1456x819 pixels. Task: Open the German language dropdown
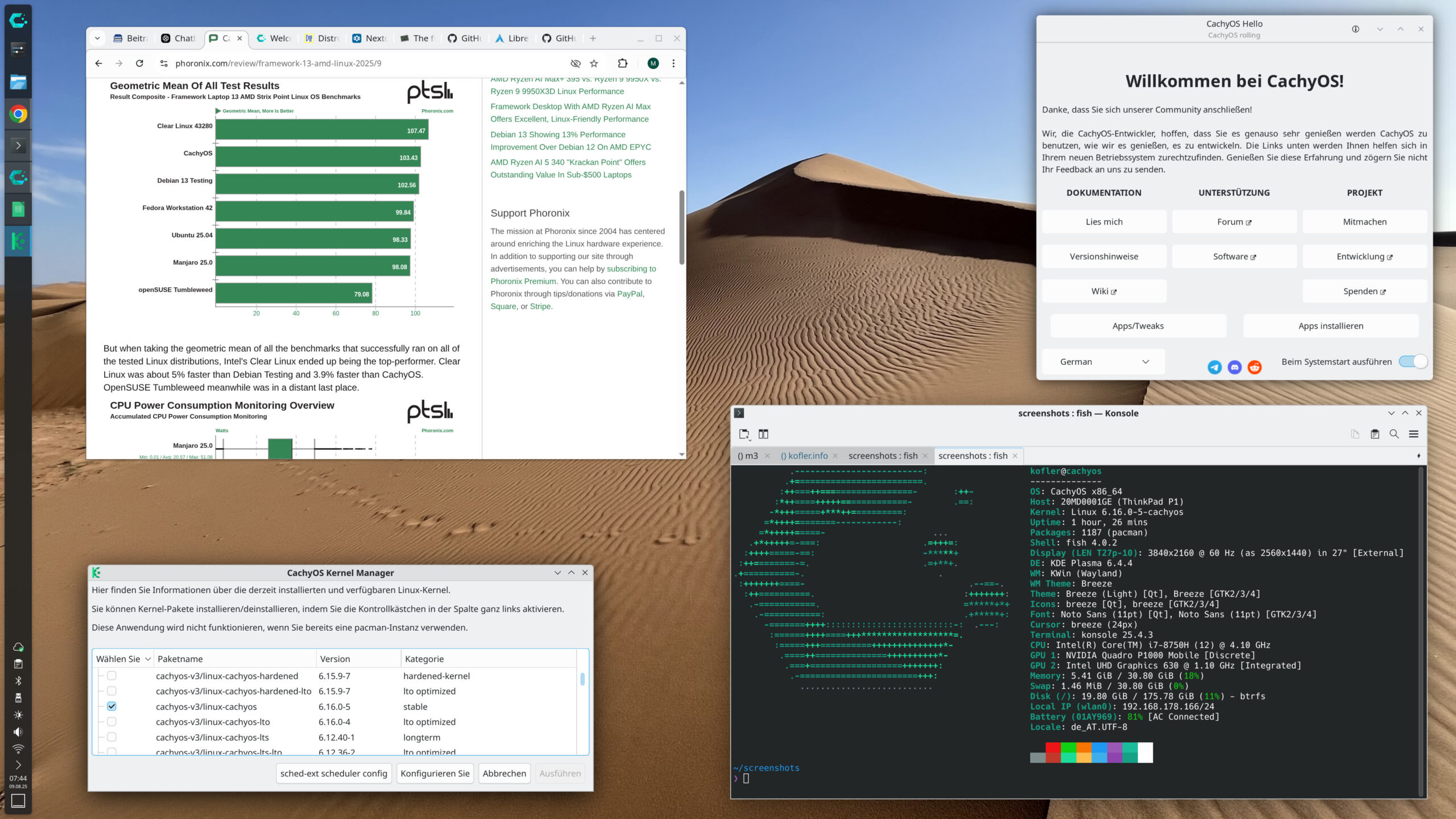(x=1103, y=362)
